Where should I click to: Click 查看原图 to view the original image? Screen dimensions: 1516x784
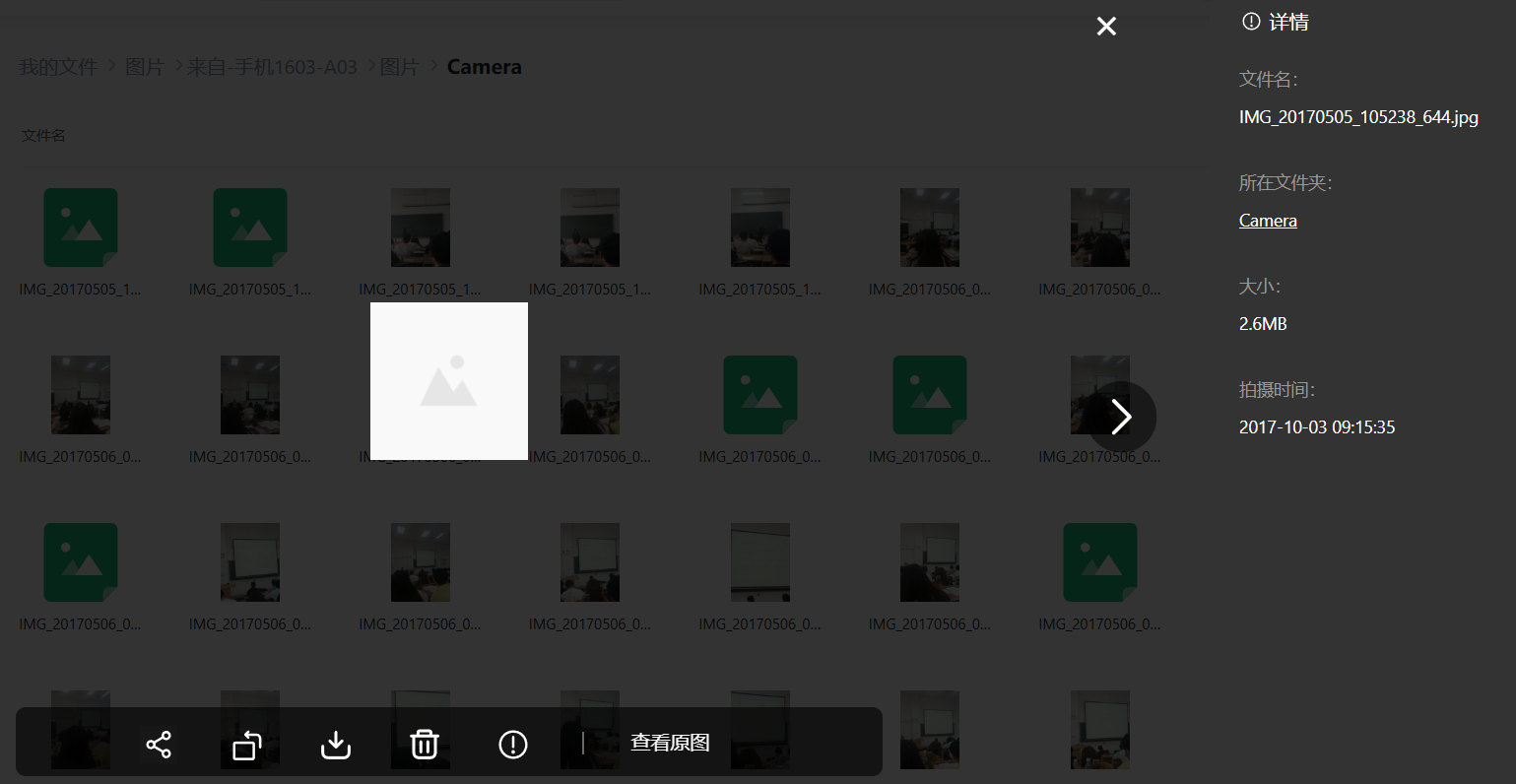670,743
